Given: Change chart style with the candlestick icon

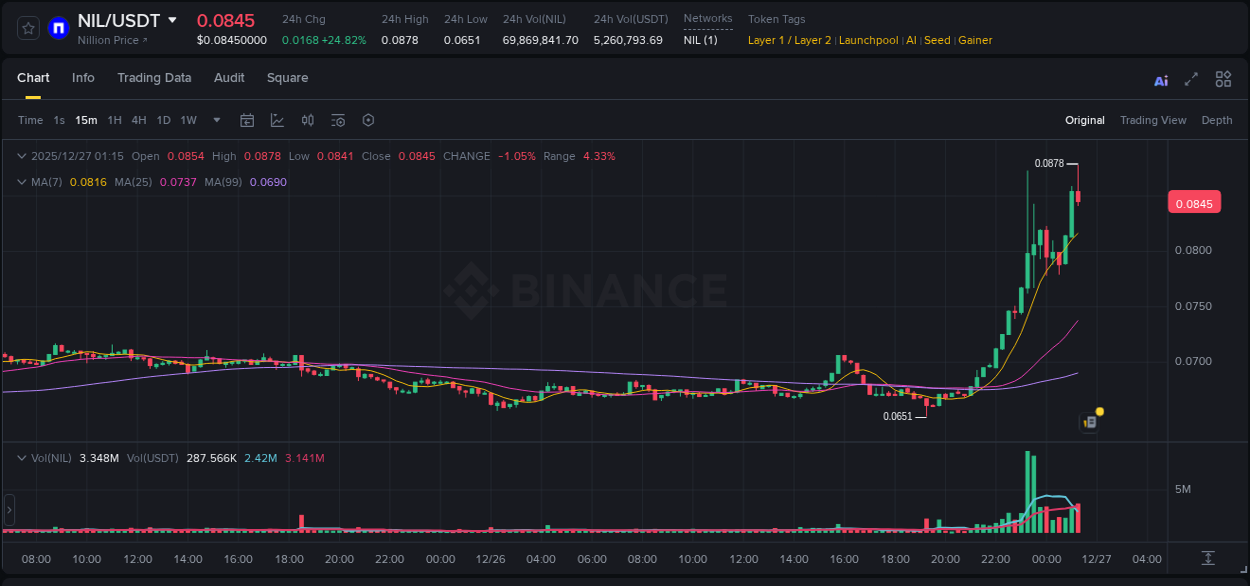Looking at the screenshot, I should 308,120.
